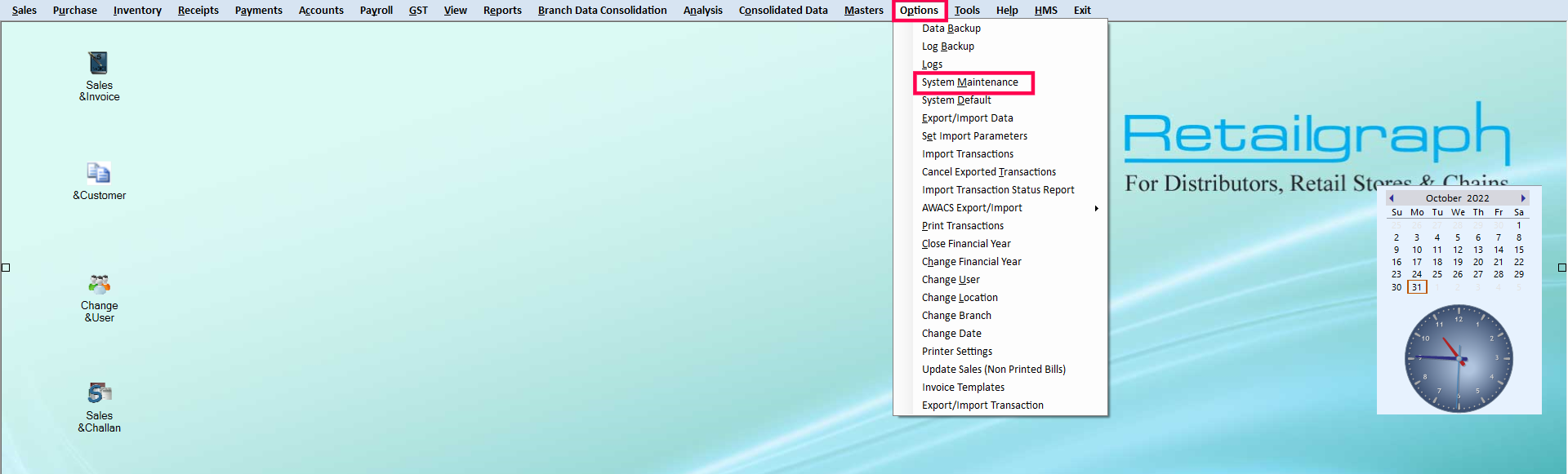
Task: Select October 31 in the calendar
Action: pyautogui.click(x=1417, y=287)
